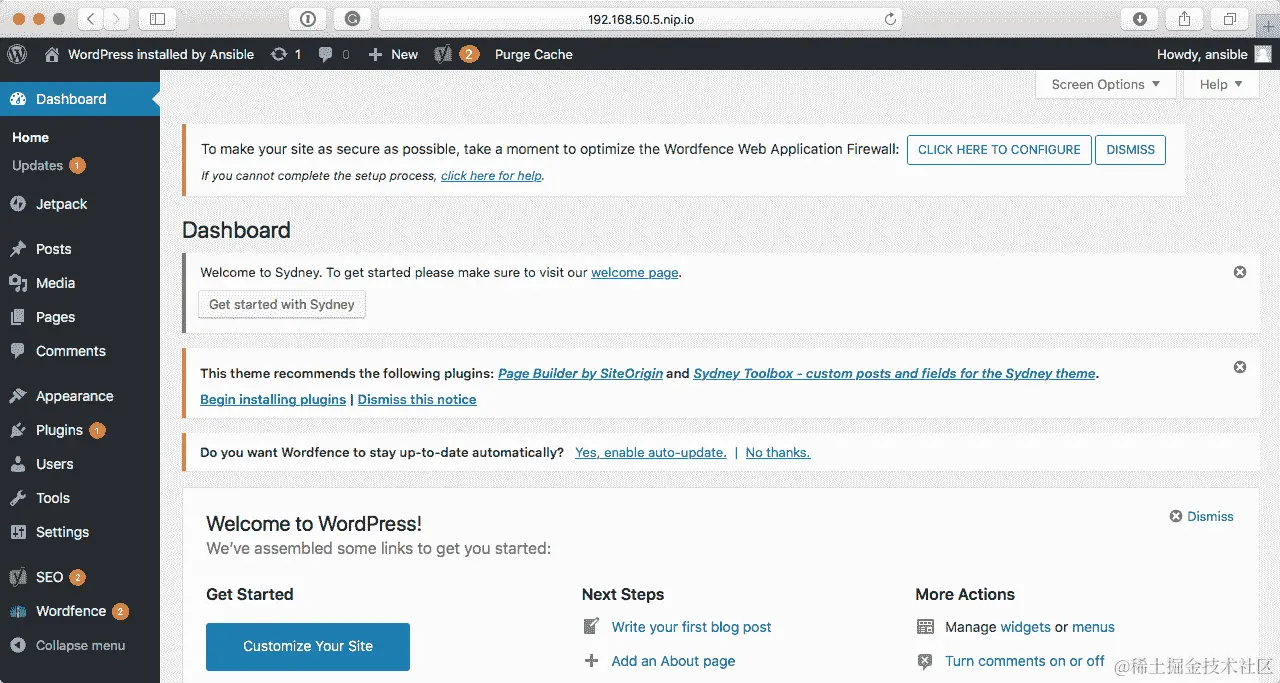Click the Wordfence icon in the sidebar
This screenshot has width=1280, height=683.
pos(17,611)
